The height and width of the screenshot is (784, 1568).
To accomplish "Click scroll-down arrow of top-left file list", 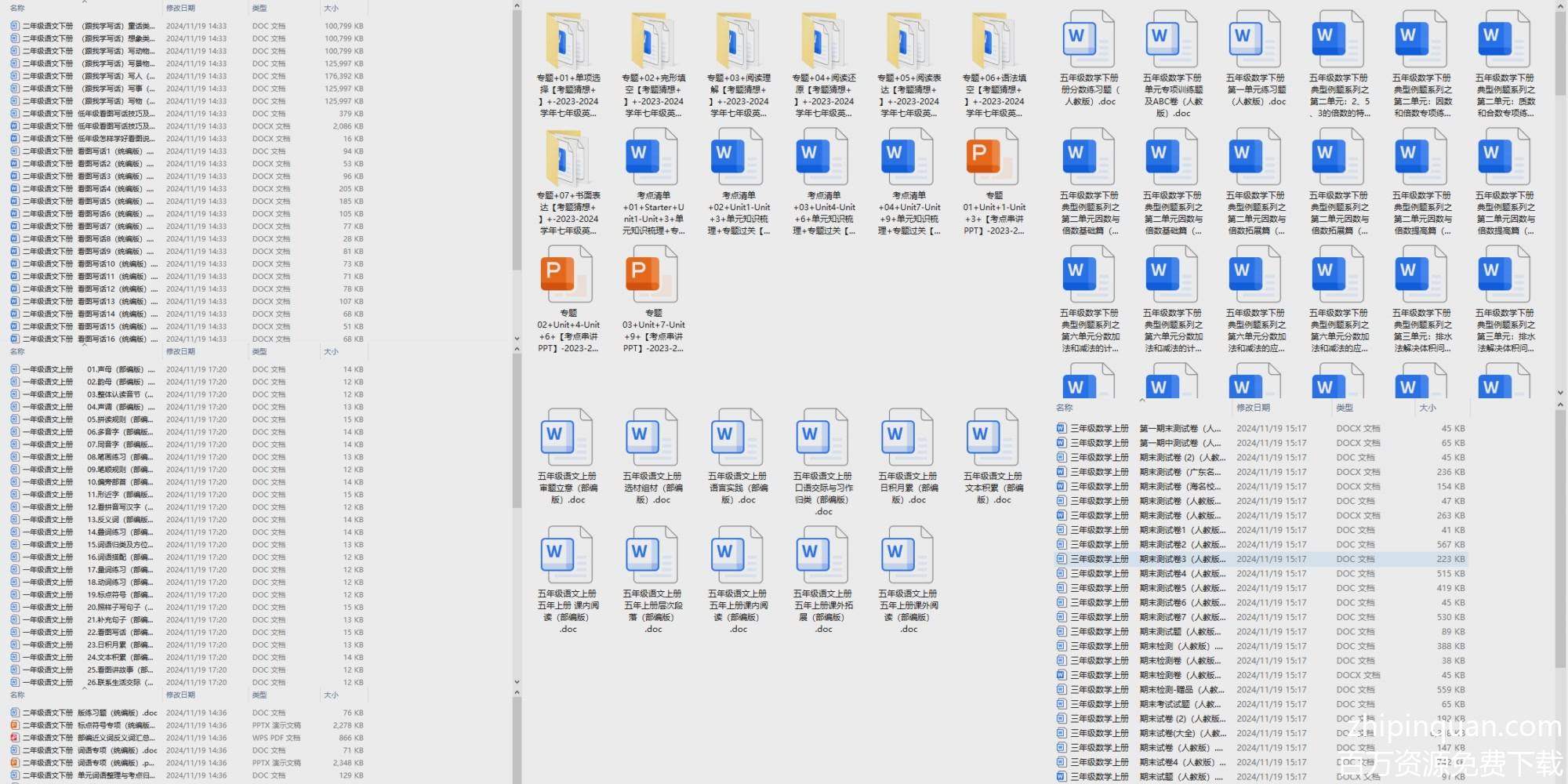I will [x=517, y=339].
